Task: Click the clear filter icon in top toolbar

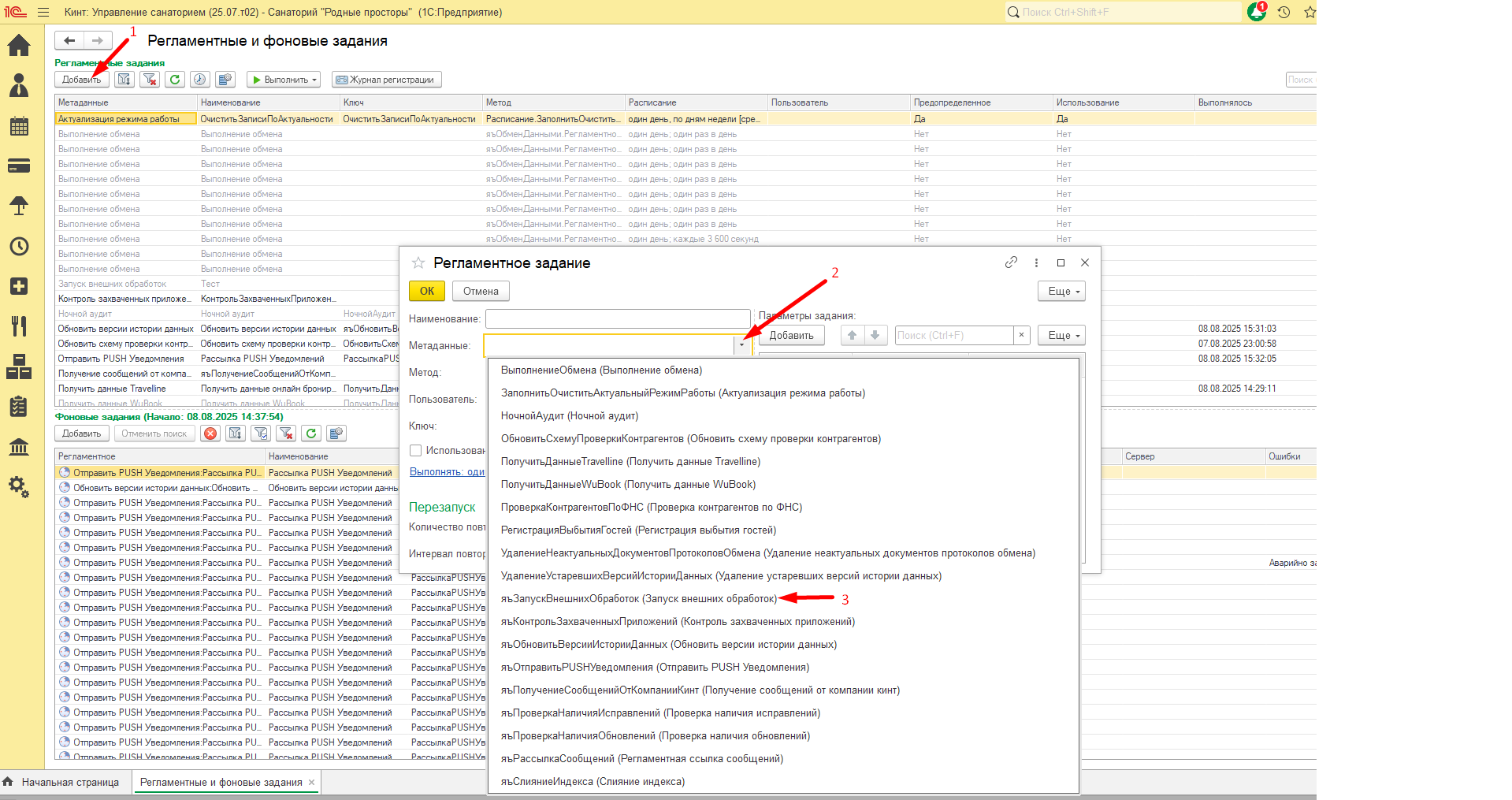Action: click(150, 80)
